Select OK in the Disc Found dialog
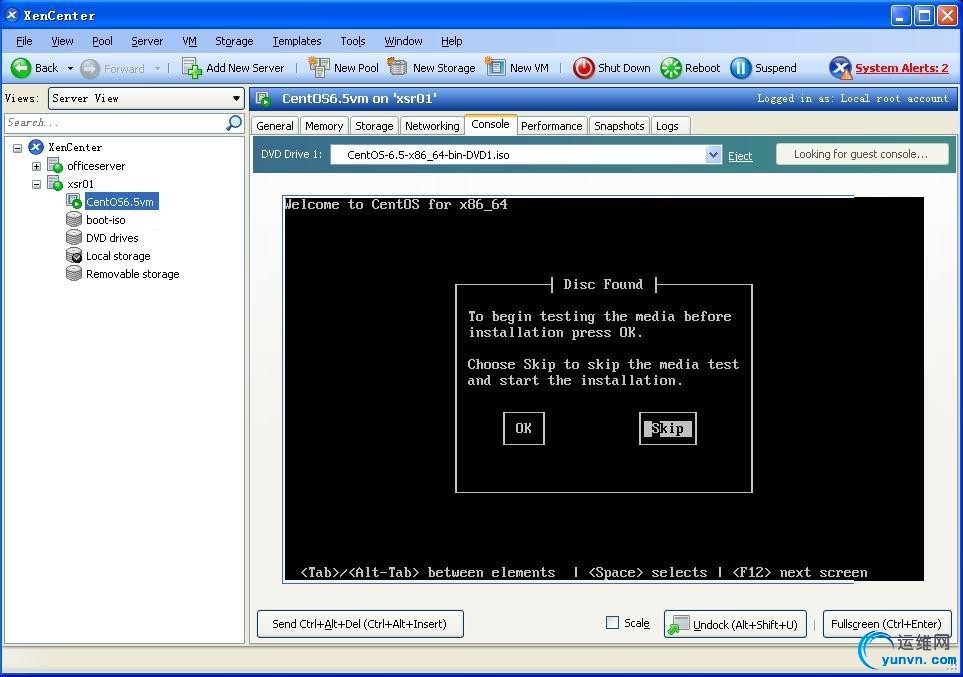The height and width of the screenshot is (677, 963). pos(523,428)
